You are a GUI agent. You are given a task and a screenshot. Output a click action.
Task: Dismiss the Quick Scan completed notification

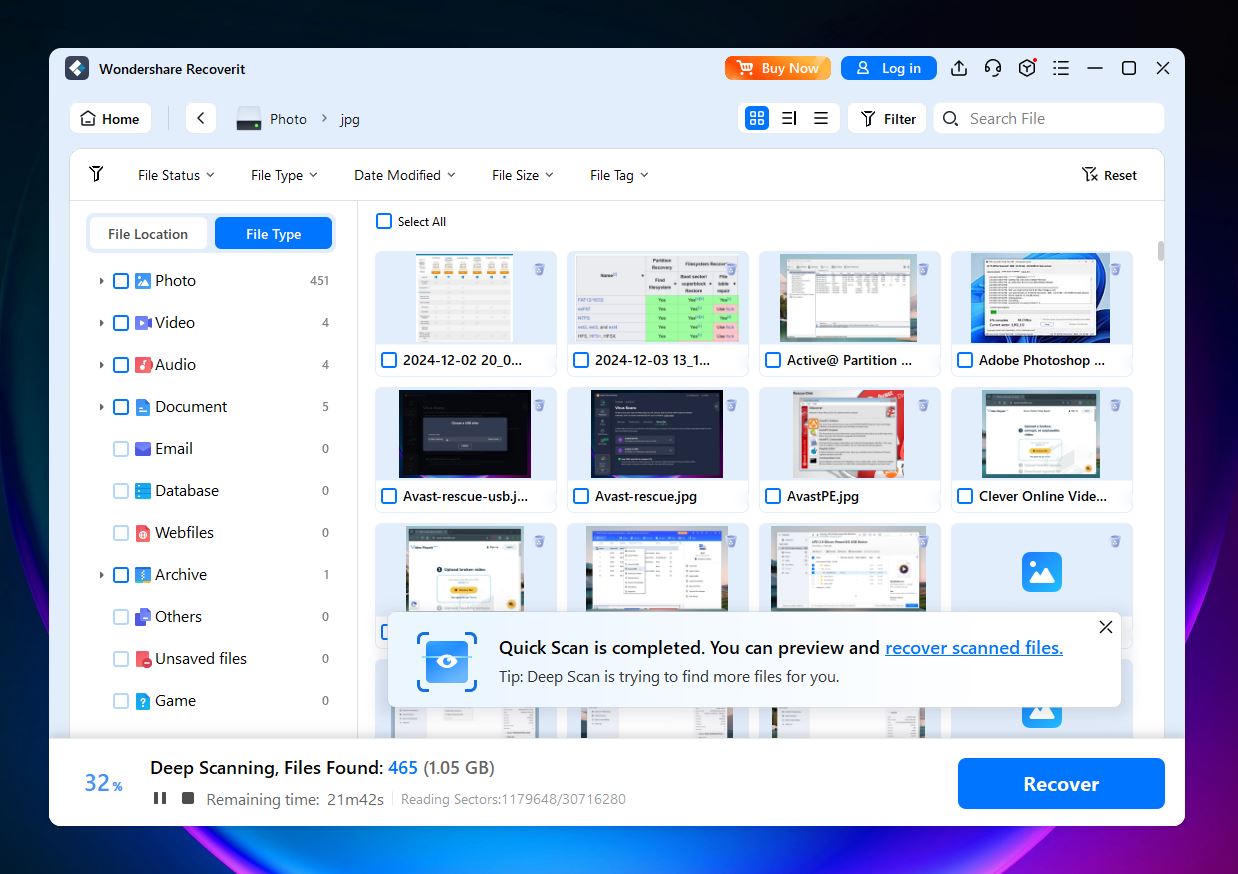click(1105, 627)
